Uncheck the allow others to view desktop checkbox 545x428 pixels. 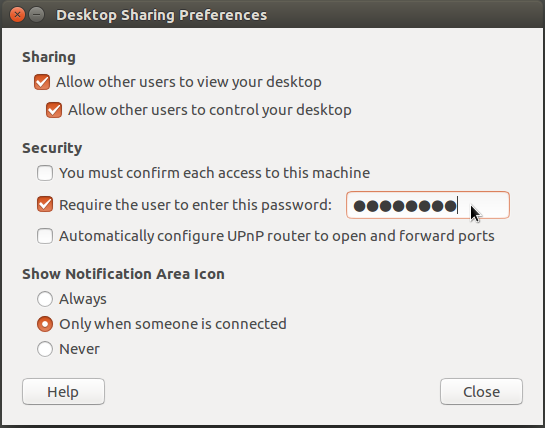click(x=42, y=82)
